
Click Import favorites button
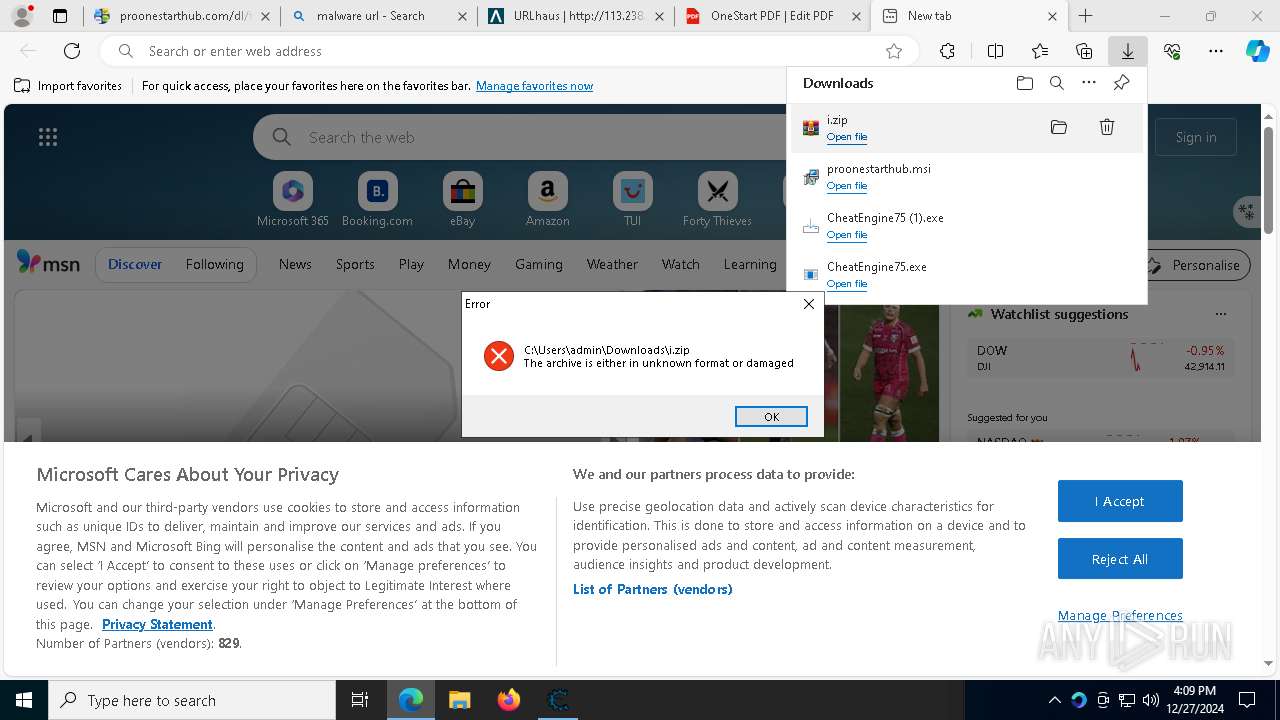point(68,86)
